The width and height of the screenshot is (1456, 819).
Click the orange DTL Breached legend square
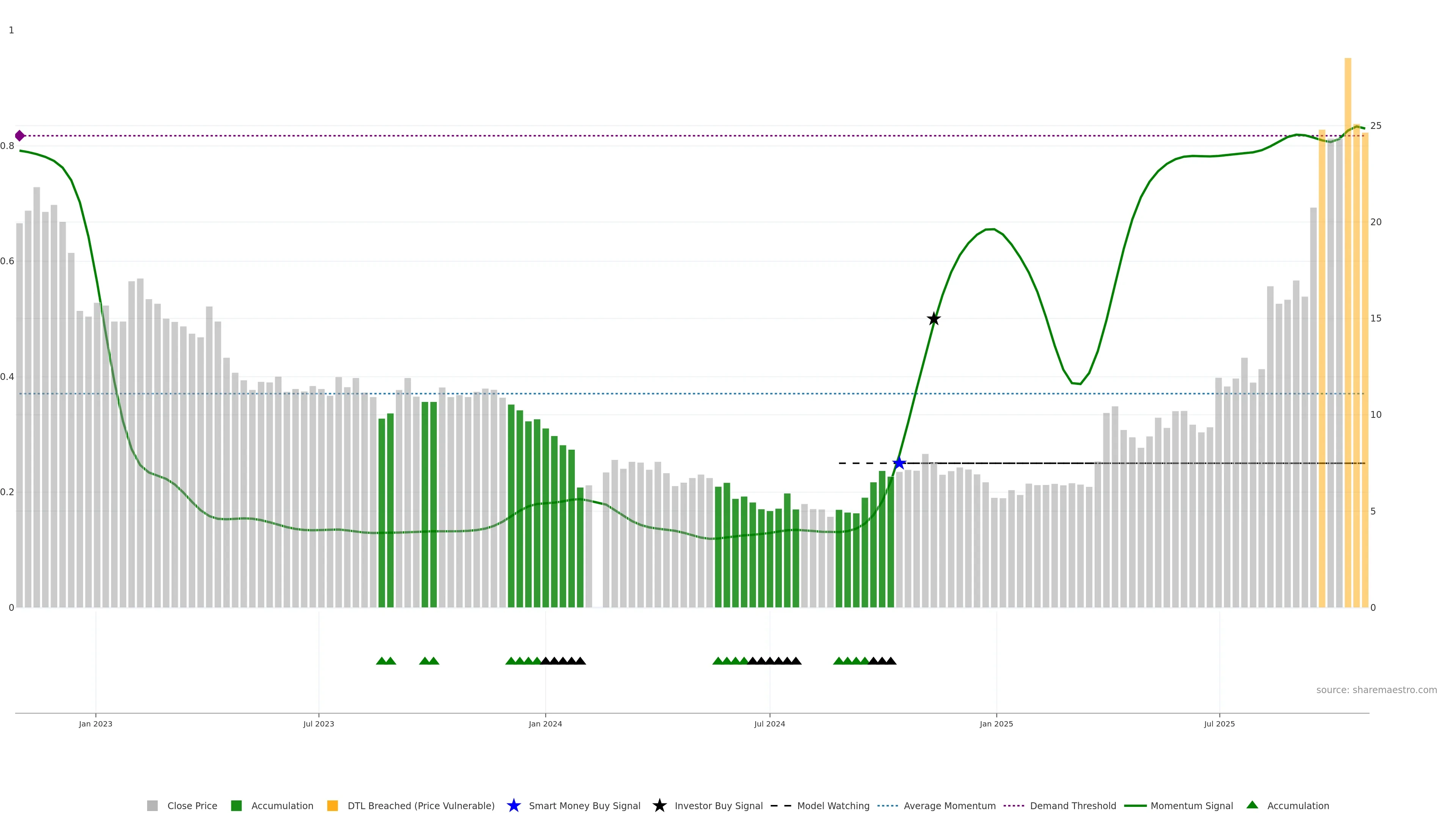[333, 805]
